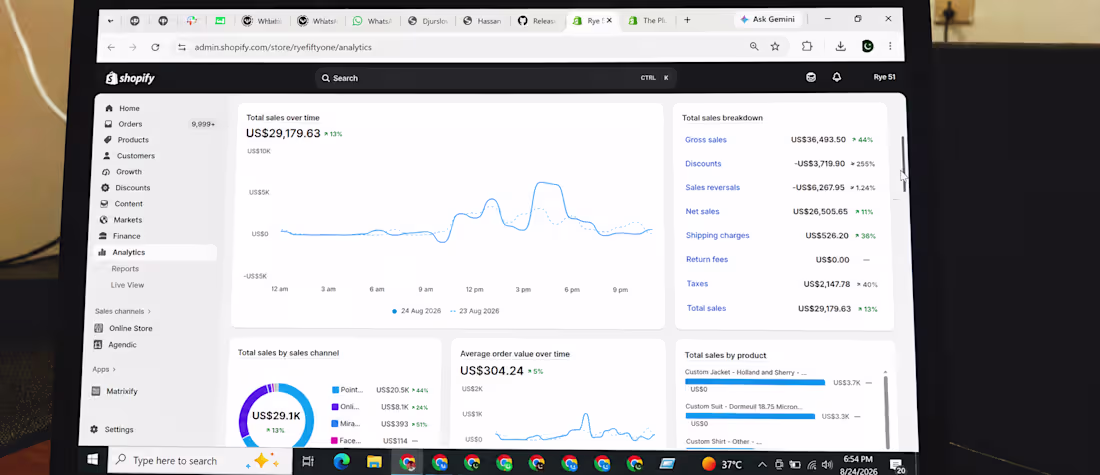
Task: Open Discounts link in sales breakdown
Action: click(703, 163)
